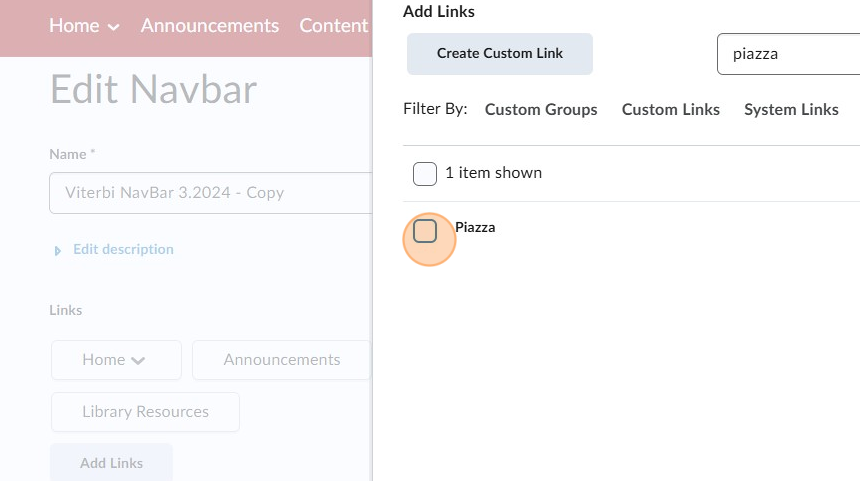Image resolution: width=860 pixels, height=481 pixels.
Task: Expand the Edit description section
Action: point(123,249)
